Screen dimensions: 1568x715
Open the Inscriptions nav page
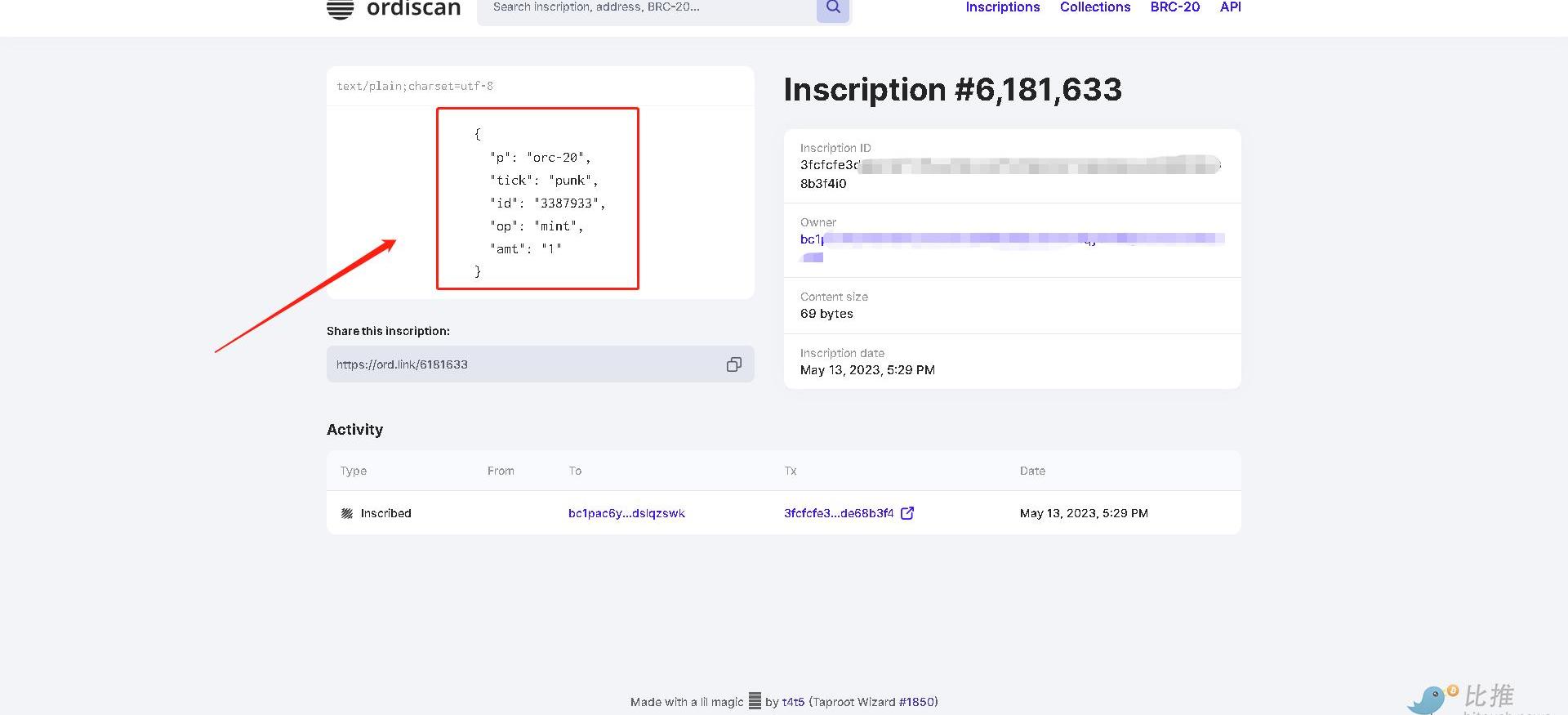pyautogui.click(x=1002, y=7)
